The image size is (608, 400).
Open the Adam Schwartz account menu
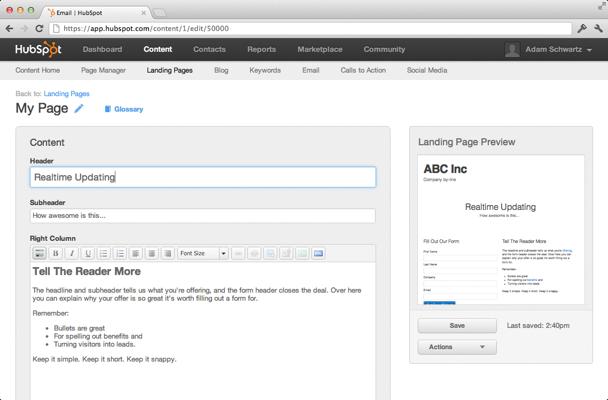click(549, 49)
